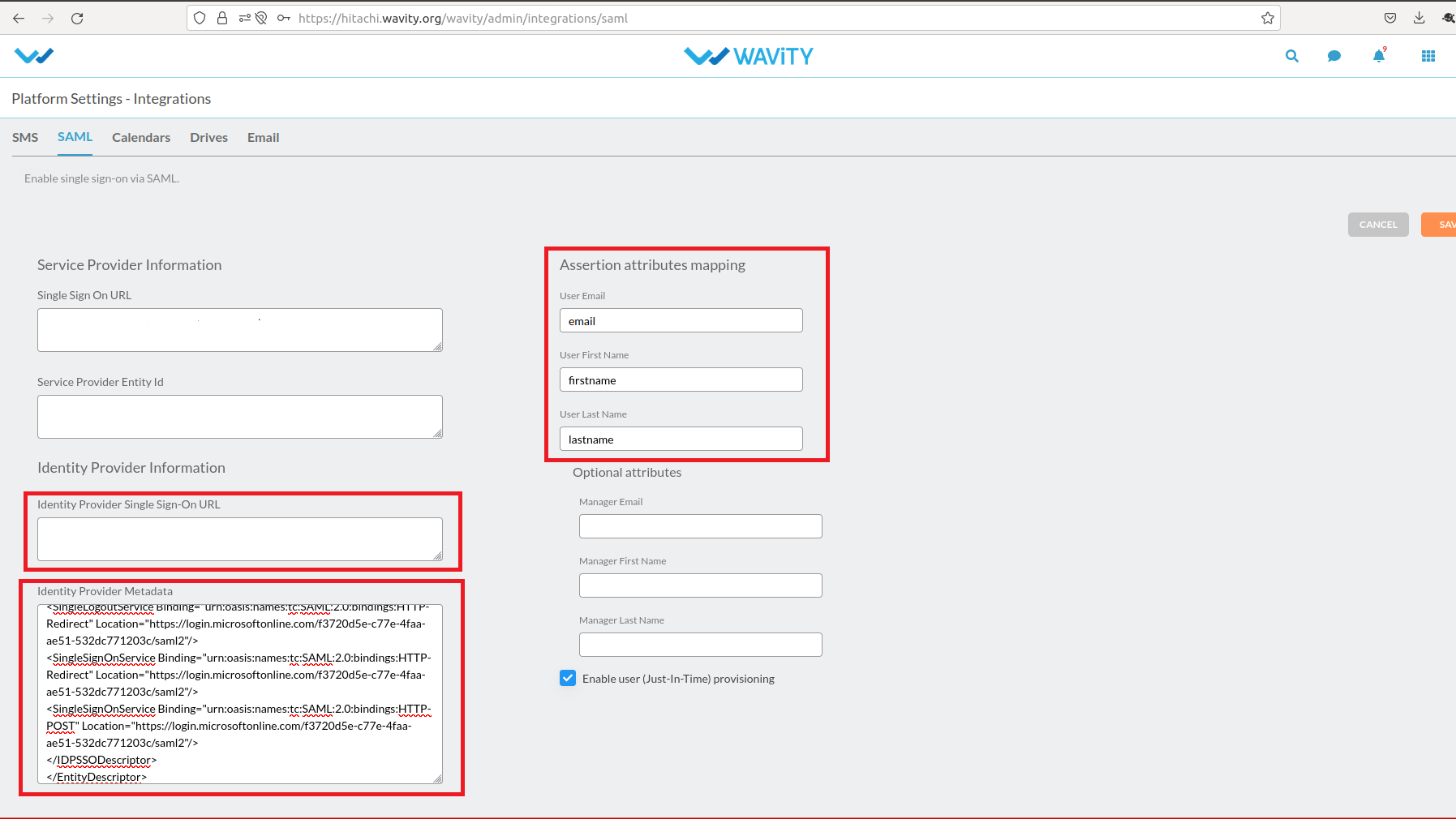The image size is (1456, 819).
Task: Click the 'Identity Provider Information' heading
Action: pyautogui.click(x=131, y=468)
